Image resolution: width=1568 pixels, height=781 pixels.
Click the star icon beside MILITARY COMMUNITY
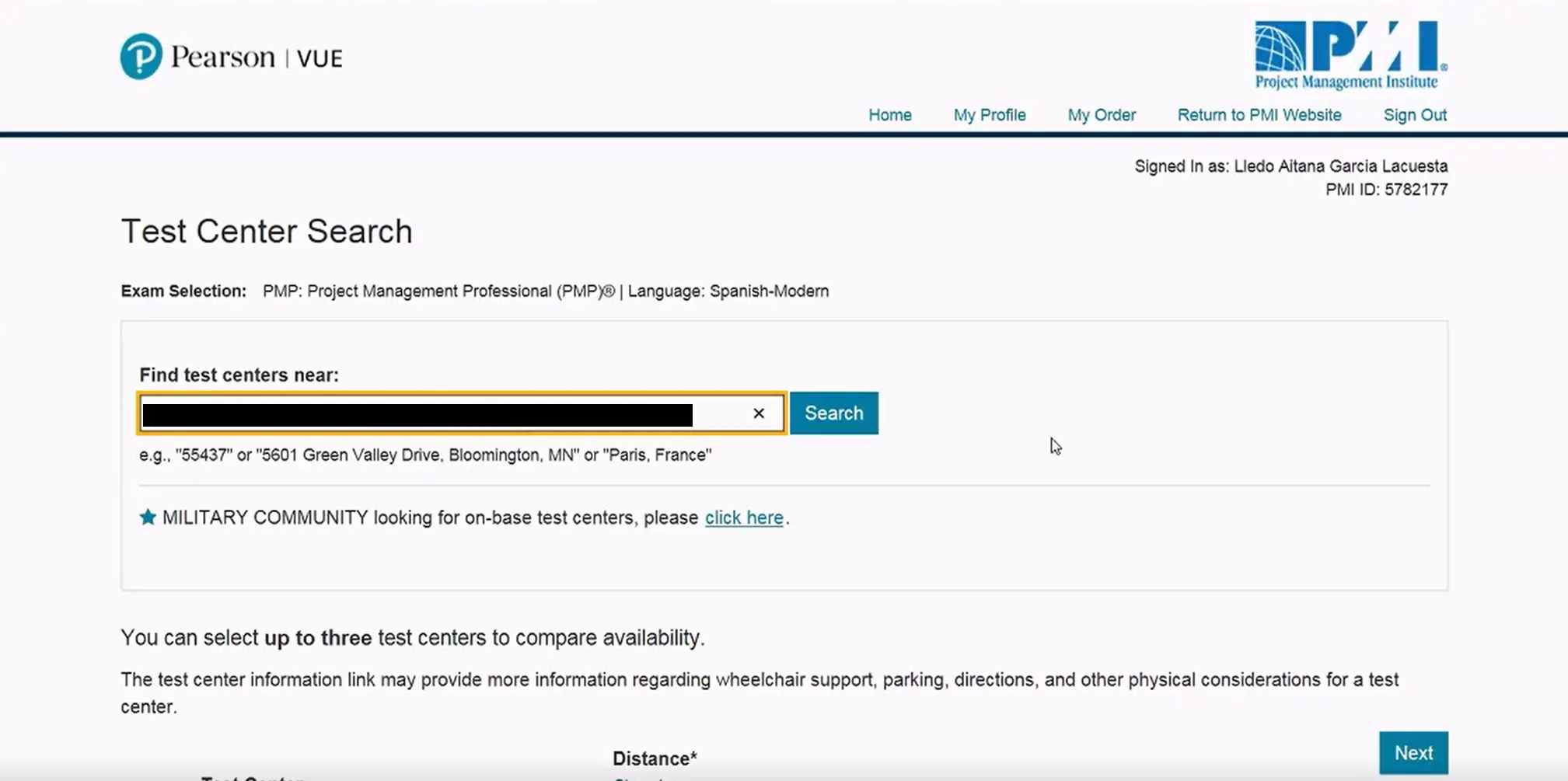click(148, 518)
